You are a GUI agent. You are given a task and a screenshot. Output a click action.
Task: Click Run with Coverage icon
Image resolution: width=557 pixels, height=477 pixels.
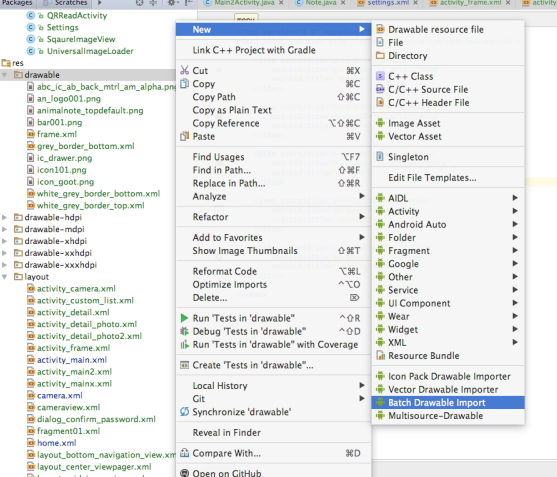[x=184, y=344]
